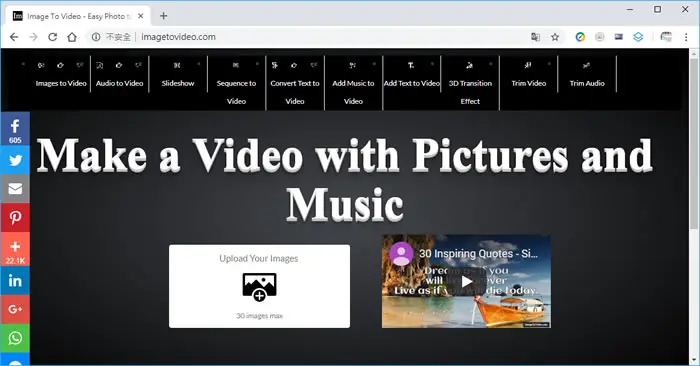Screen dimensions: 700x366
Task: Open a new browser tab
Action: (163, 16)
